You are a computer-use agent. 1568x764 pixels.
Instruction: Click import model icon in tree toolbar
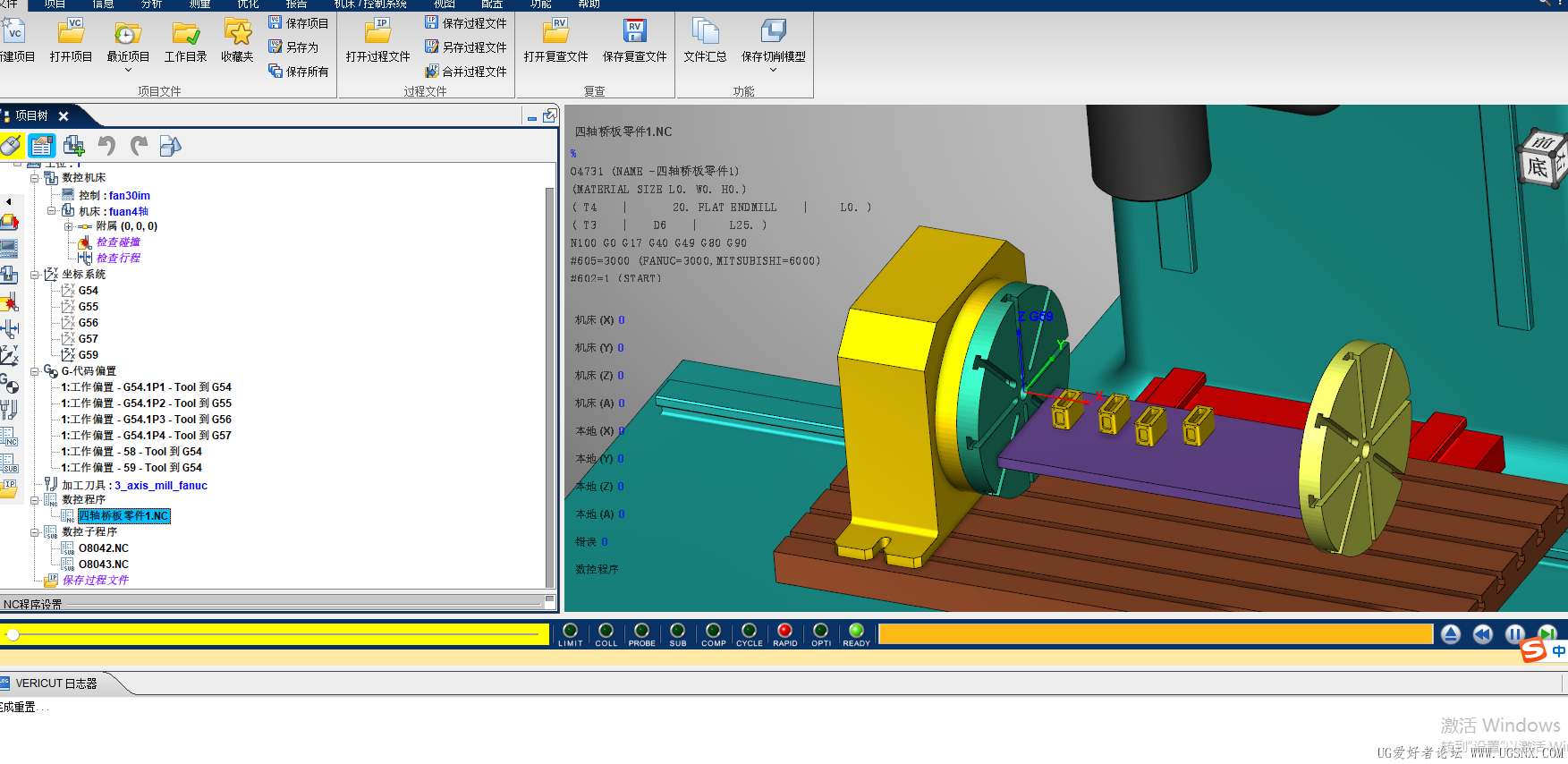point(170,146)
